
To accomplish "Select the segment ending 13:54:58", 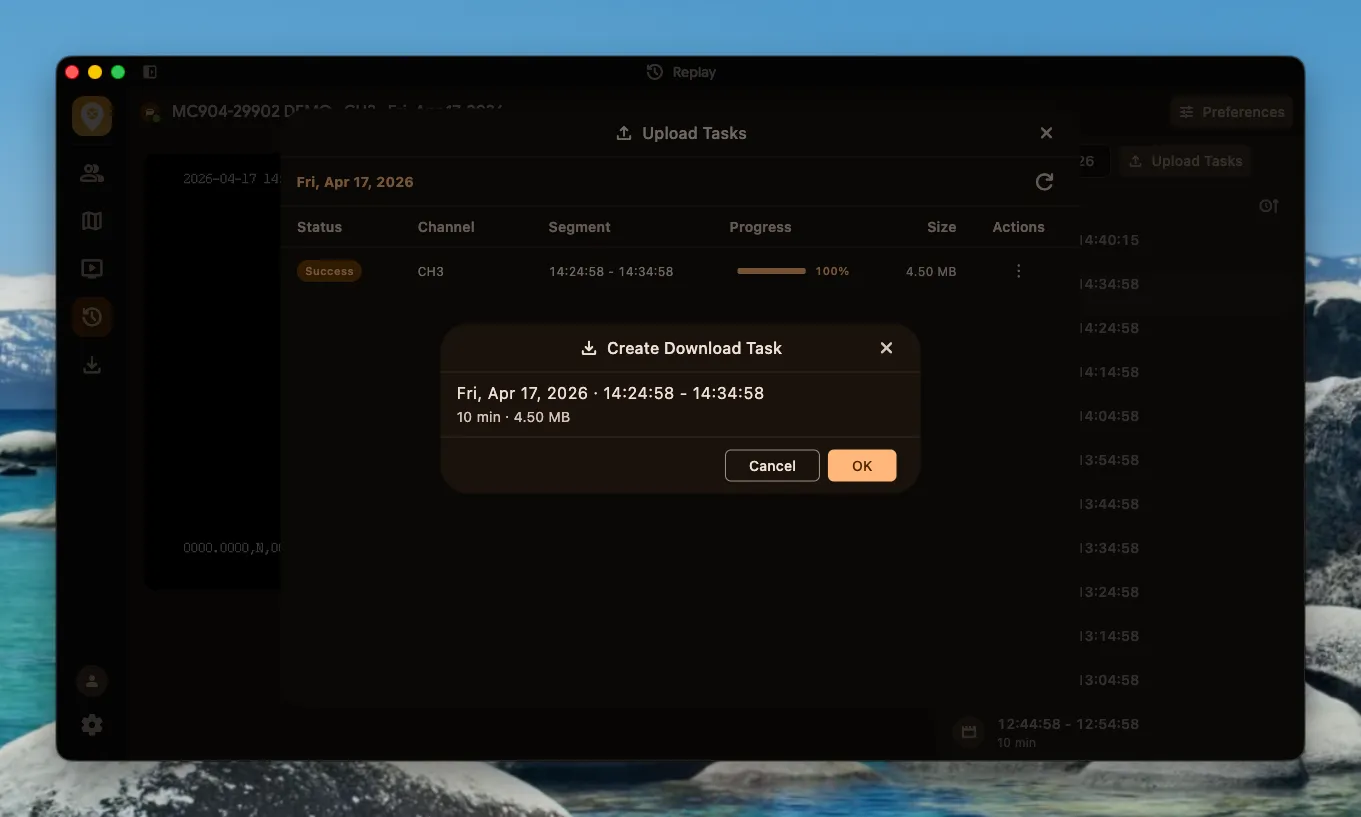I will [1109, 460].
